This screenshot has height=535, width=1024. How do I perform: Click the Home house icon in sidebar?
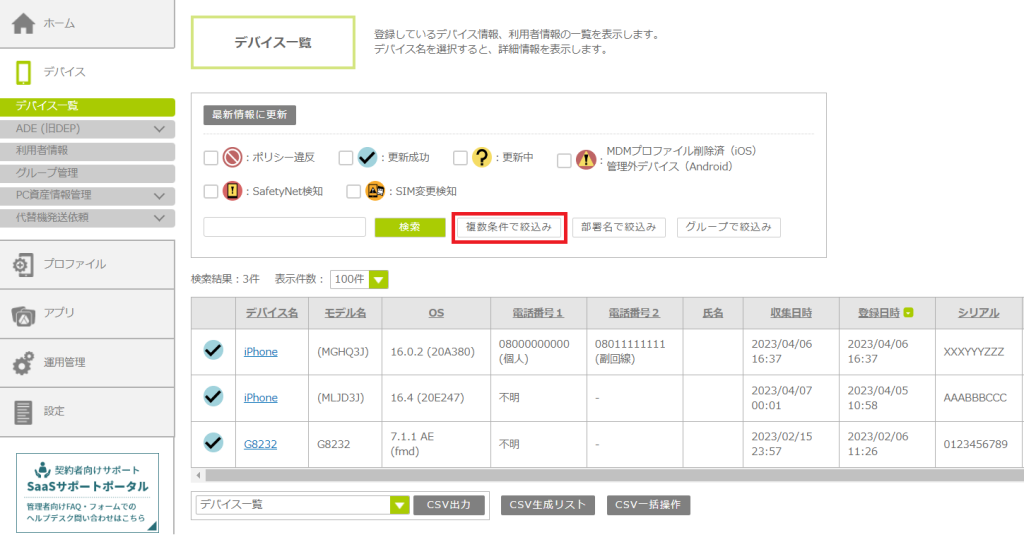(24, 23)
